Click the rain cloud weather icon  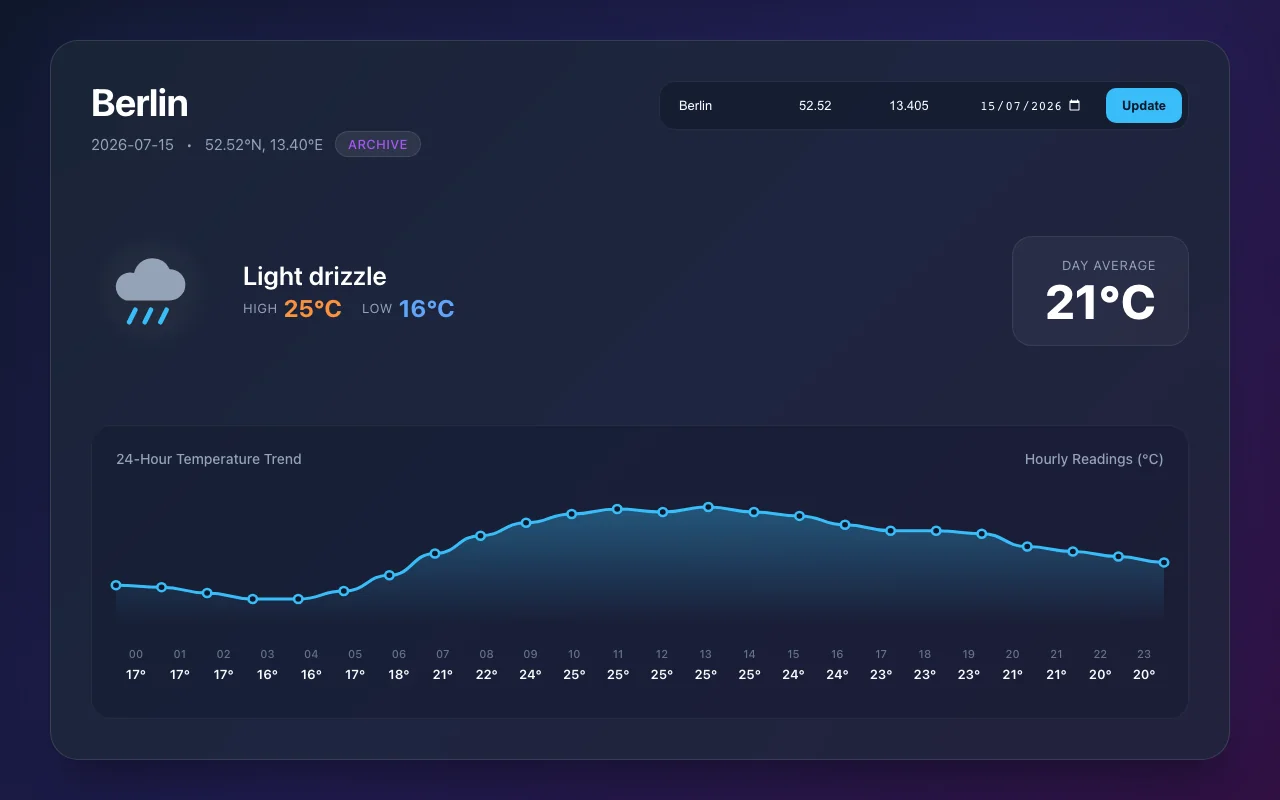(151, 292)
